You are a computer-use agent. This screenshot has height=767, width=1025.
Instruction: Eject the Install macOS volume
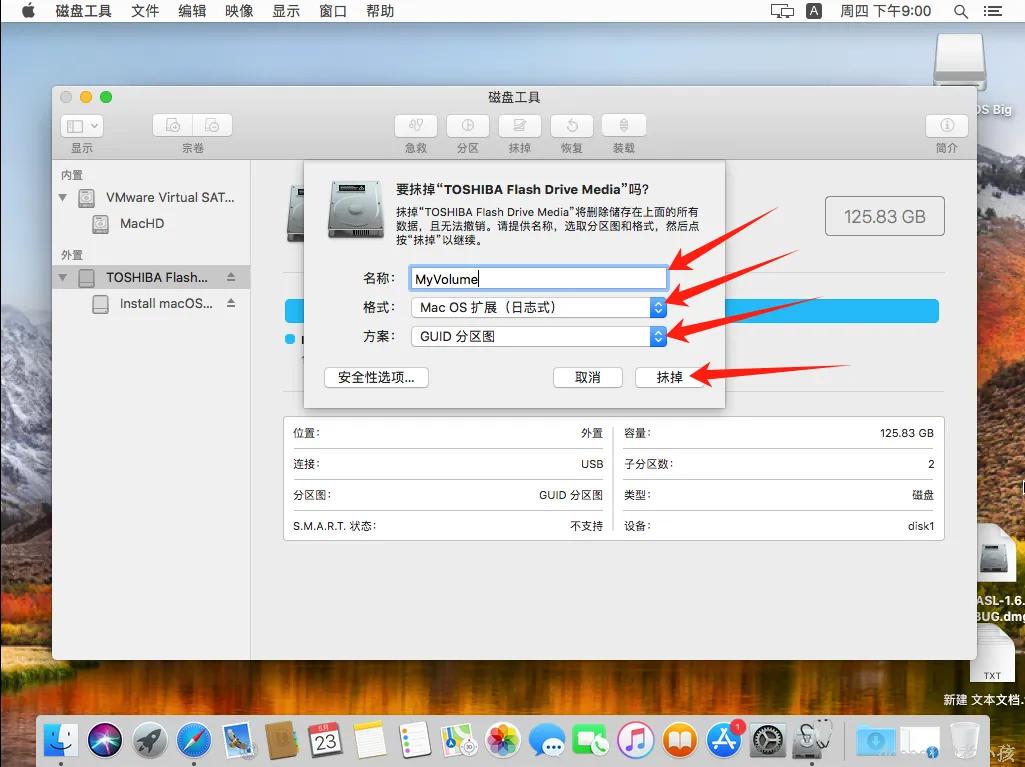tap(231, 303)
